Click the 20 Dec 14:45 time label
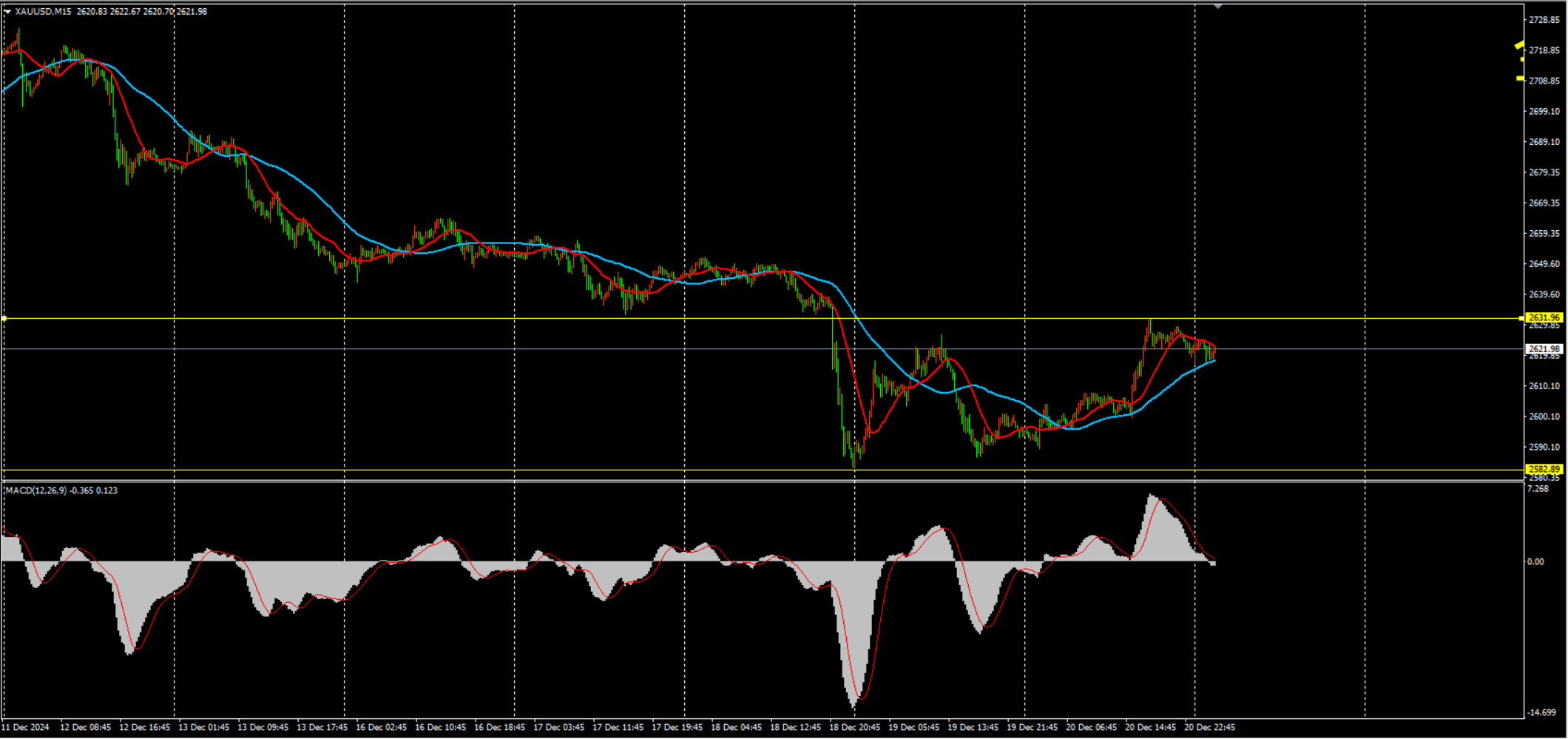1568x739 pixels. coord(1150,727)
